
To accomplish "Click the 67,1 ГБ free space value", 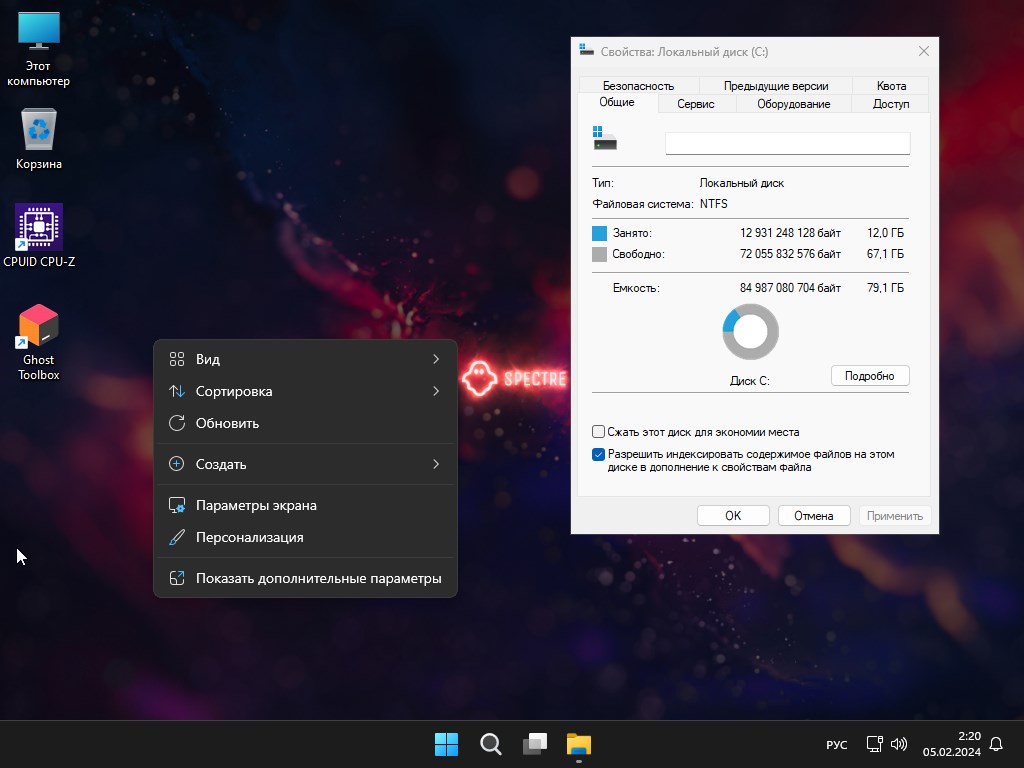I will click(x=885, y=254).
